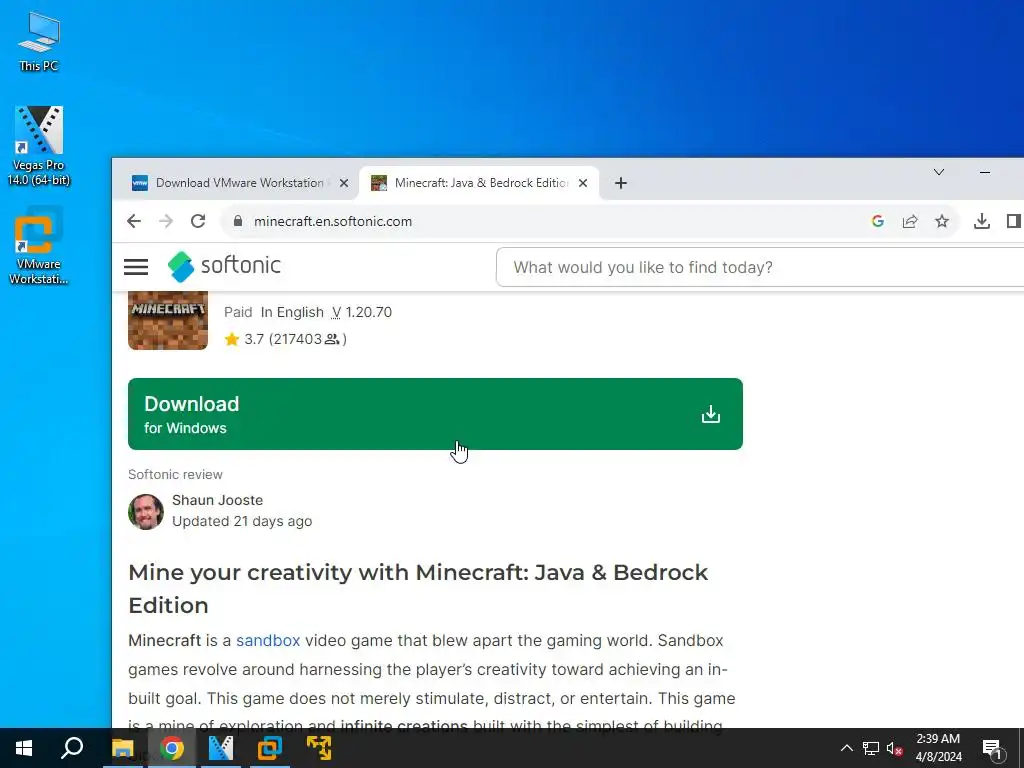Open VMware Workstation desktop shortcut

(39, 246)
